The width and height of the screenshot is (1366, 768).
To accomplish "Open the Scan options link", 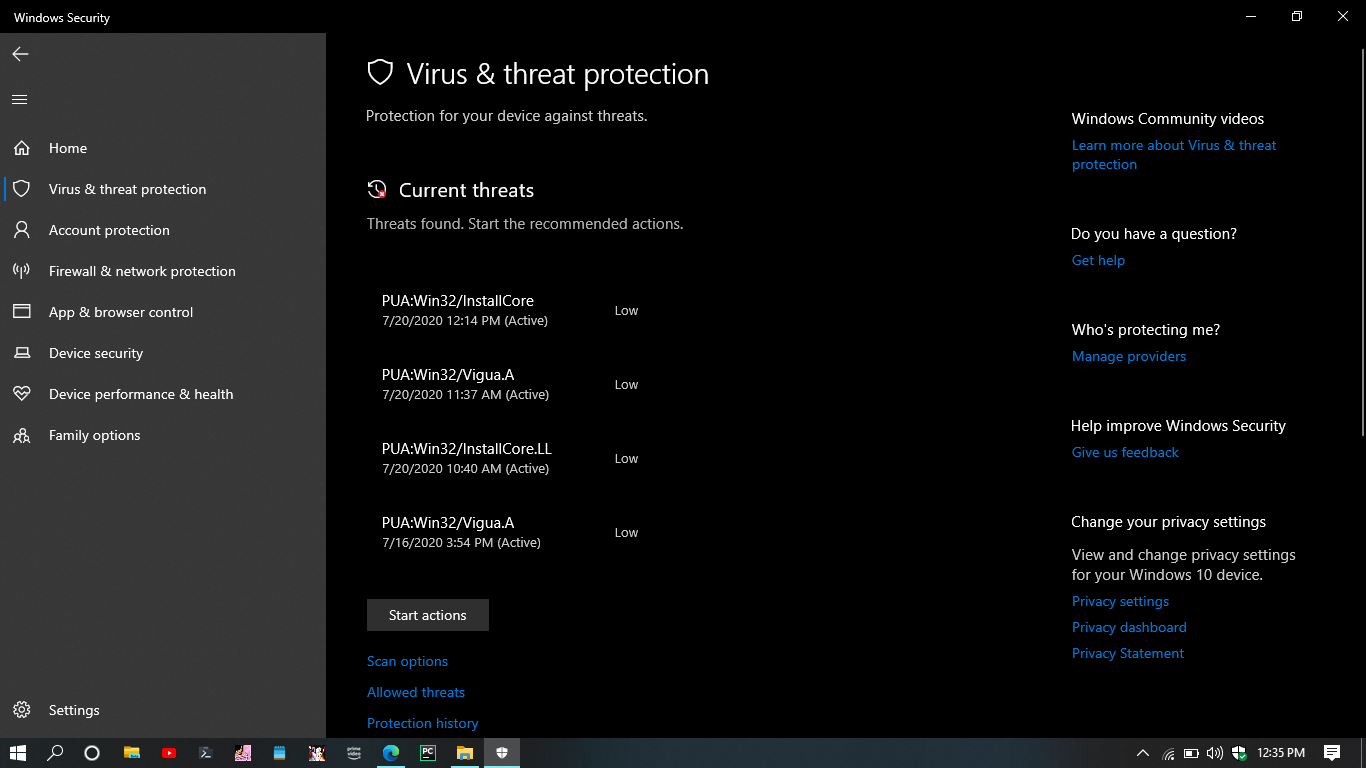I will click(x=407, y=661).
